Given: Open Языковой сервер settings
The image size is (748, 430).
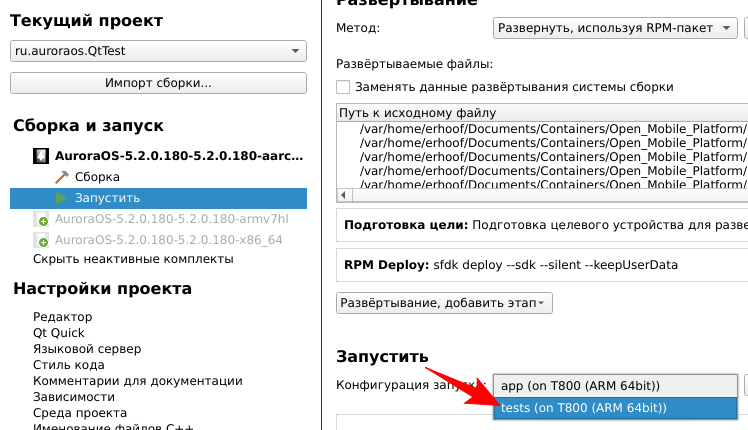Looking at the screenshot, I should [87, 349].
